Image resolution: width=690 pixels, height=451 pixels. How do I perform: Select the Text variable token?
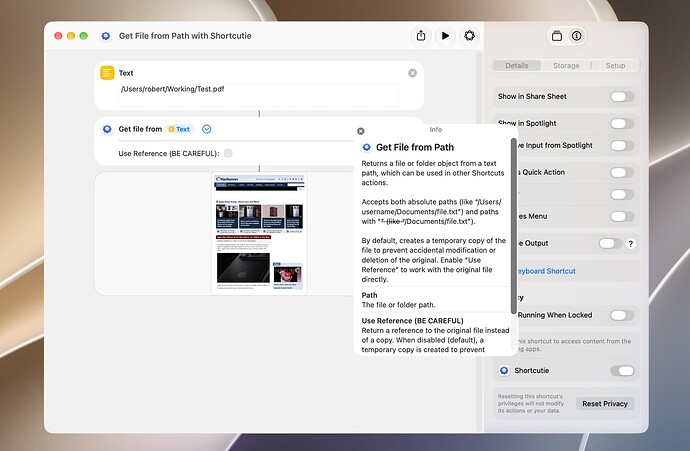pyautogui.click(x=180, y=129)
